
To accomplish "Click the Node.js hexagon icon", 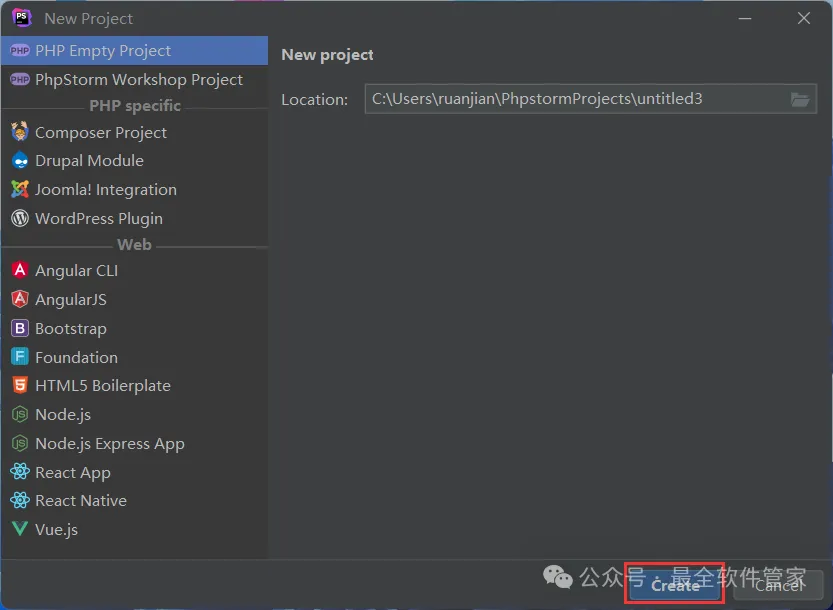I will coord(20,414).
